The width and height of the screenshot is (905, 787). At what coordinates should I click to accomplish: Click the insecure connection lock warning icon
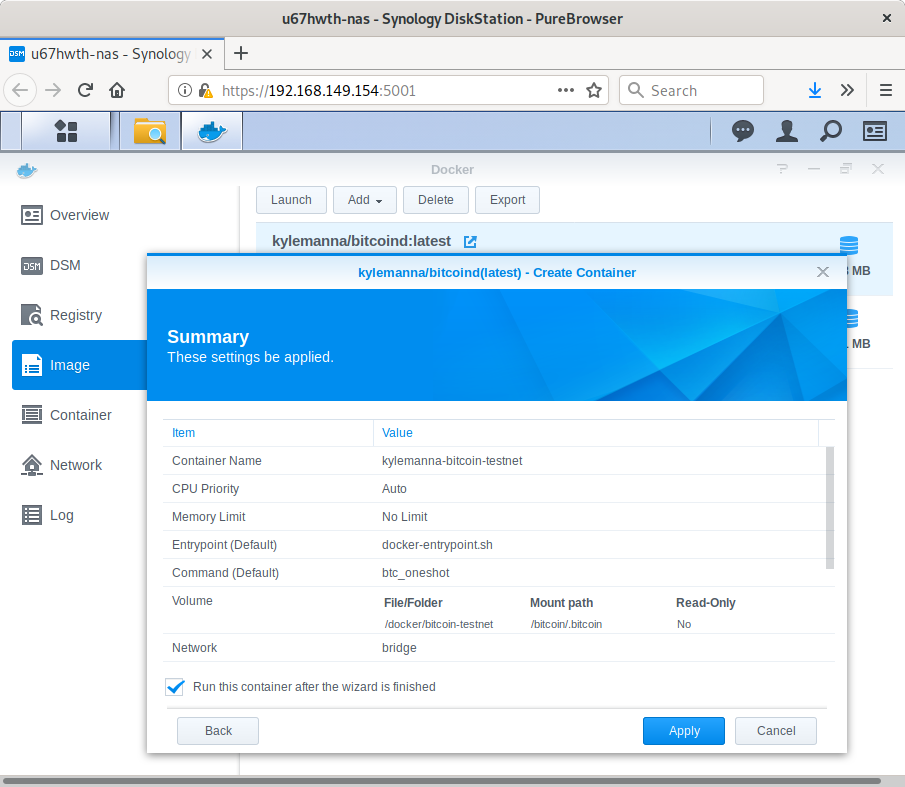[205, 90]
